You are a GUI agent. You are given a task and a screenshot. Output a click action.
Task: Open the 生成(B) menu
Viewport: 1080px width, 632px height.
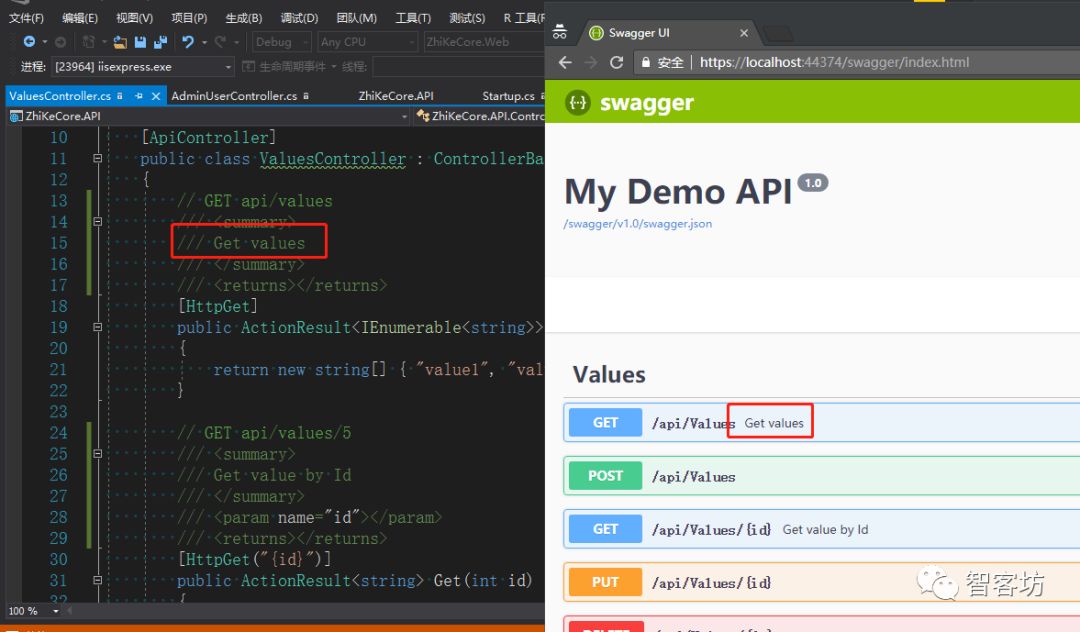(244, 18)
